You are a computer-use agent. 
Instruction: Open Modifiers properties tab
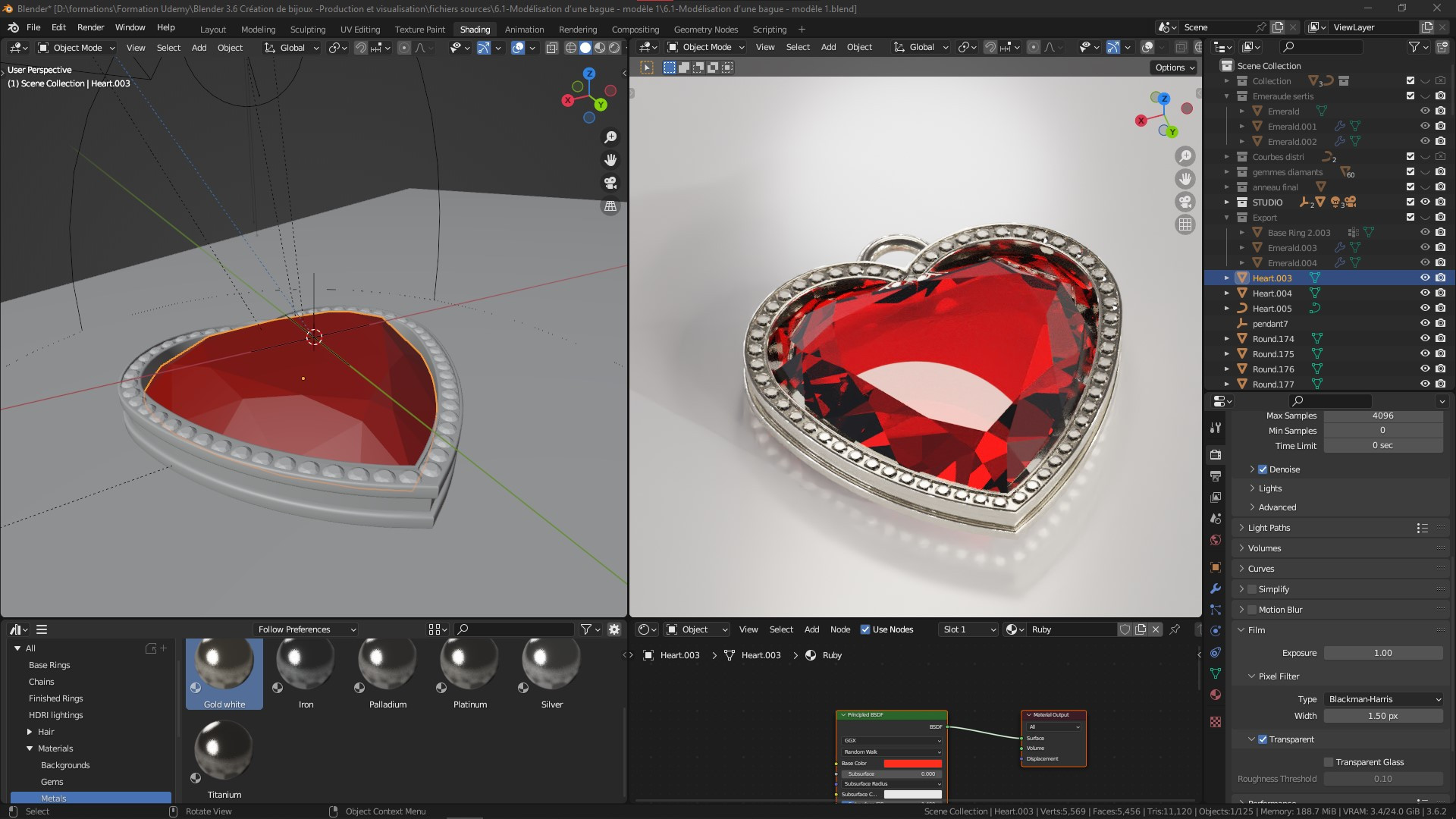click(x=1216, y=588)
